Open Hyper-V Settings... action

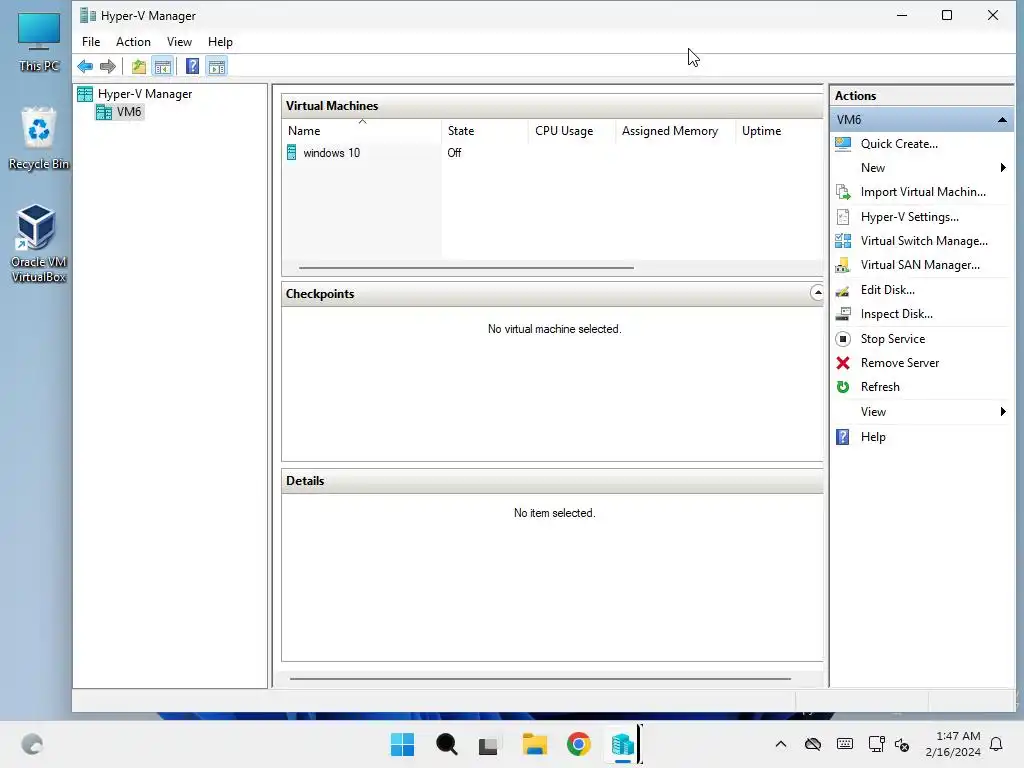click(x=909, y=217)
